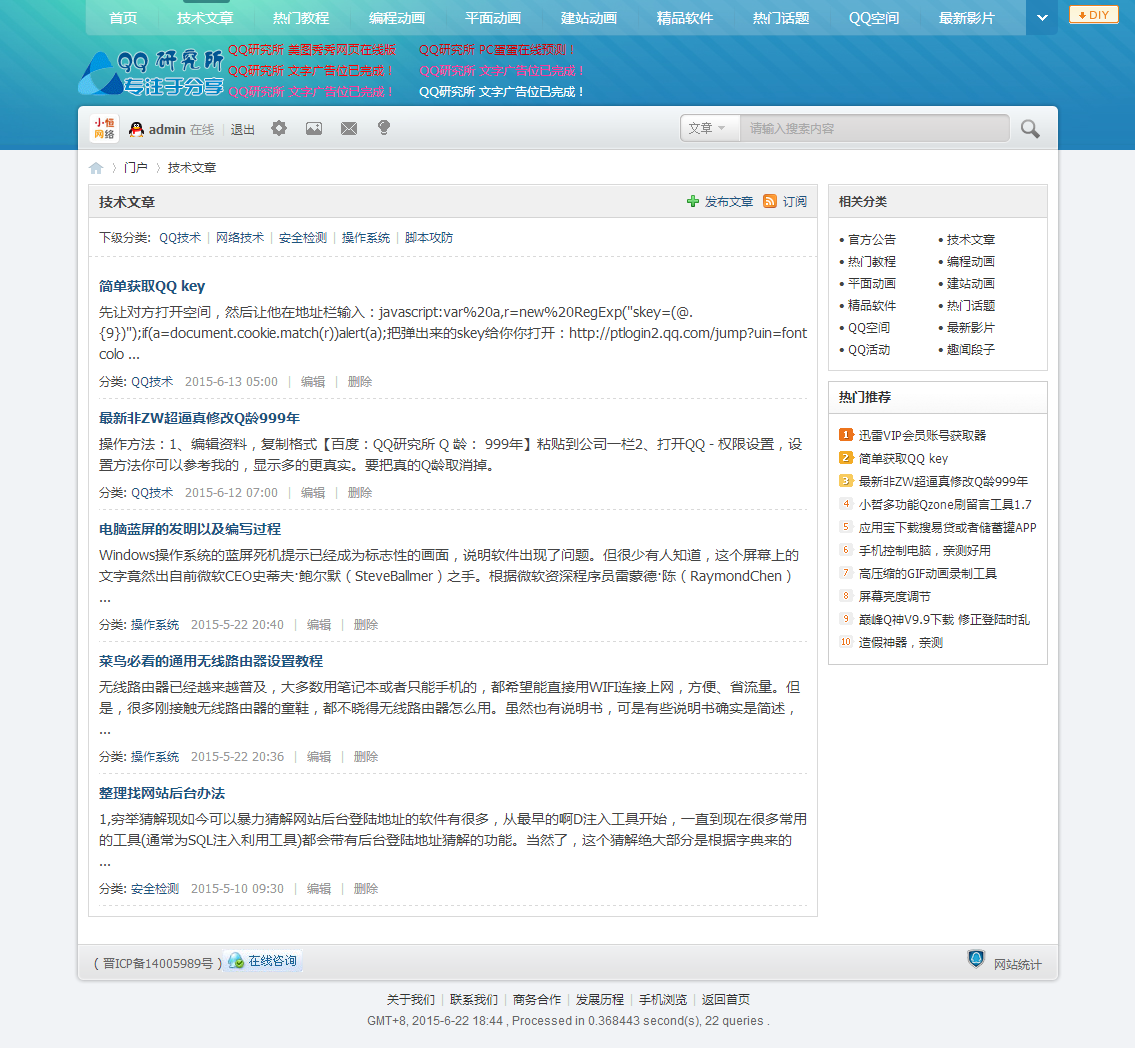
Task: Open hot pick 屏幕亮度调节
Action: (x=894, y=596)
